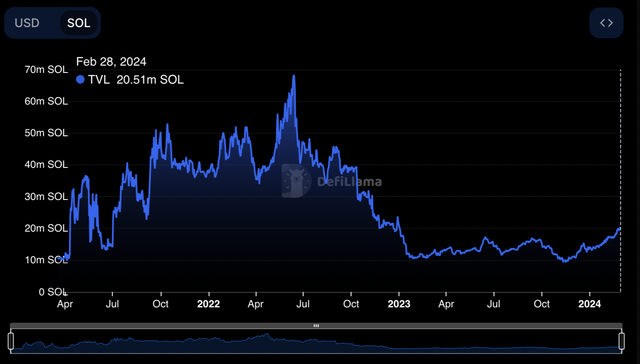Click the 40m SOL y-axis label
Image resolution: width=640 pixels, height=364 pixels.
click(46, 164)
